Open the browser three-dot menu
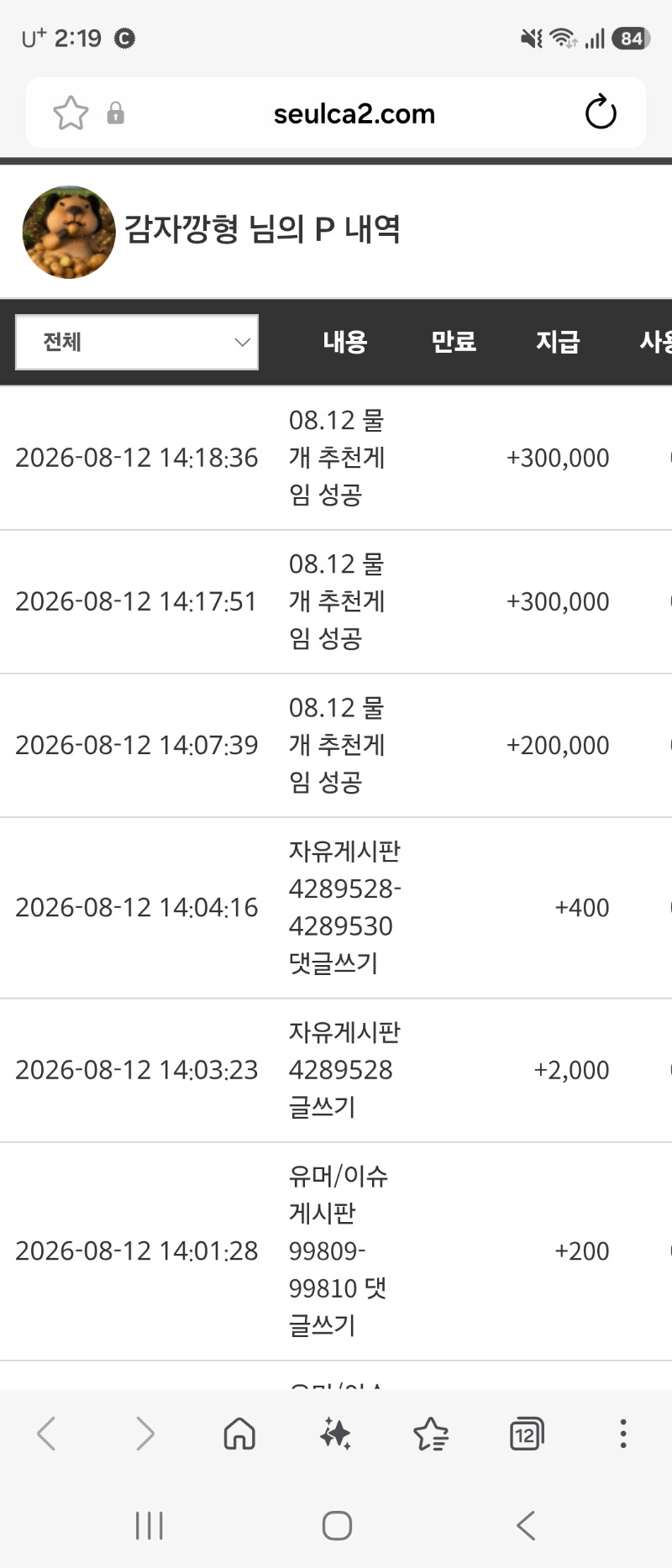This screenshot has width=672, height=1568. [622, 1434]
